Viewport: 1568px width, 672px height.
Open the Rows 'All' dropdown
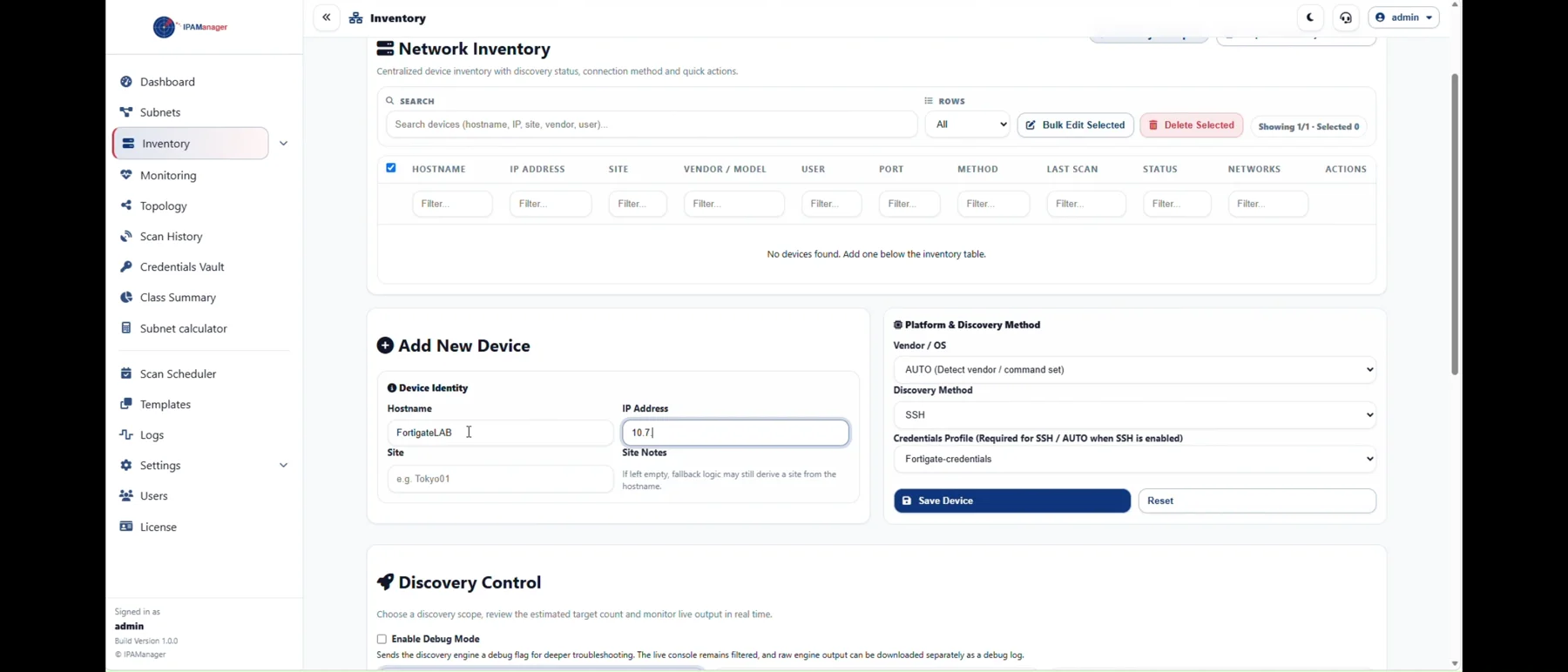click(968, 124)
